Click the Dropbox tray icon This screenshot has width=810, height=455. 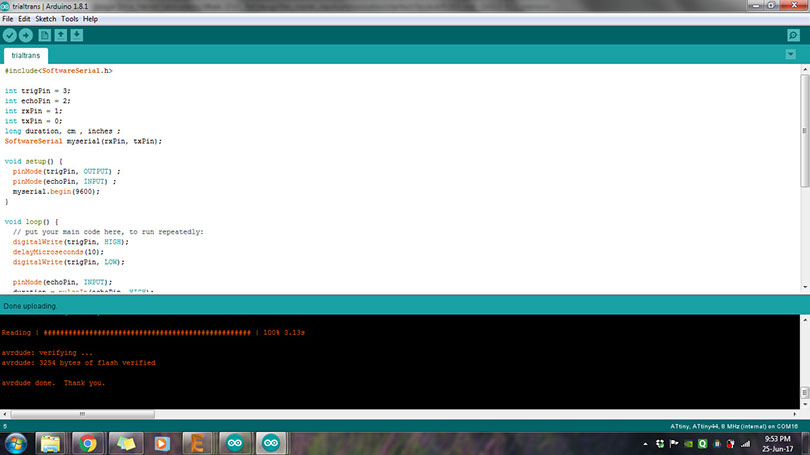660,444
